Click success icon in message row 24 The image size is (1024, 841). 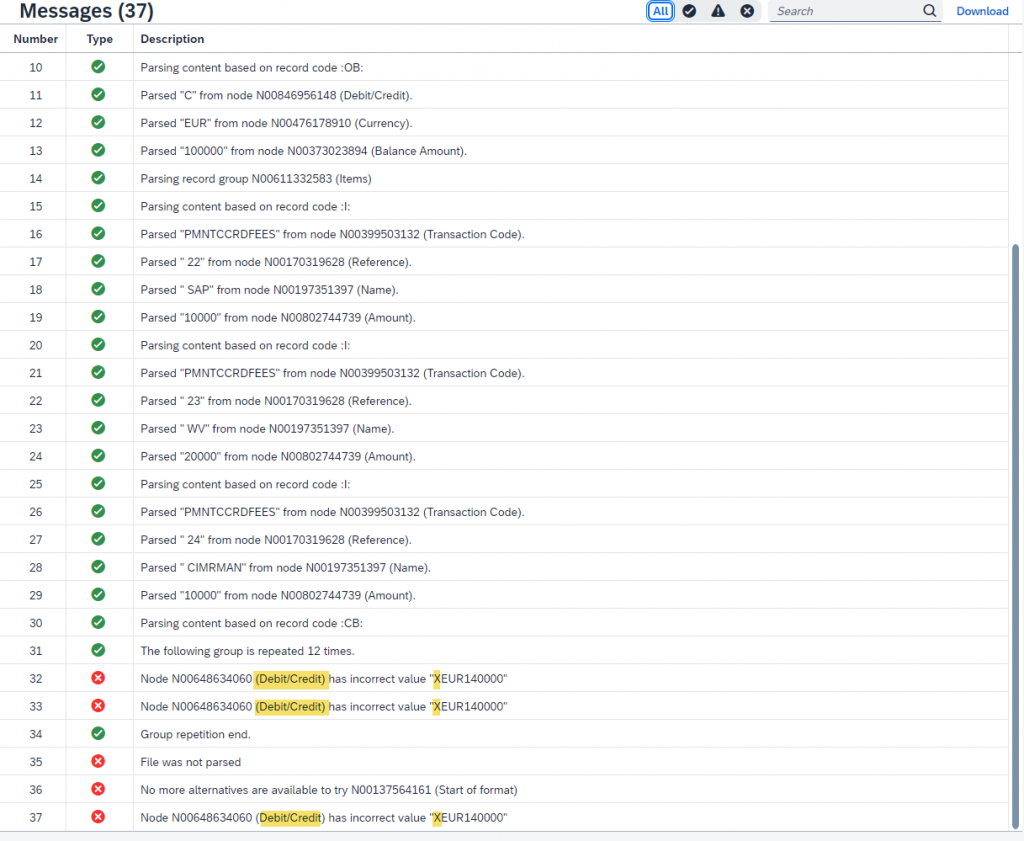point(98,455)
